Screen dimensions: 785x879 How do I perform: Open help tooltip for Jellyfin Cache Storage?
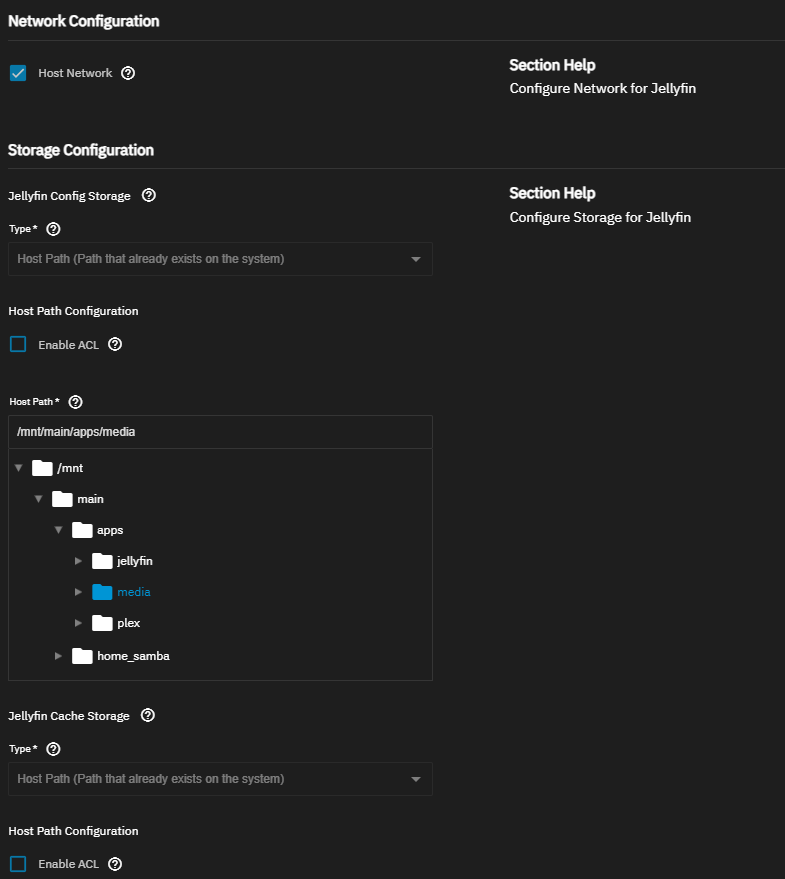[148, 716]
